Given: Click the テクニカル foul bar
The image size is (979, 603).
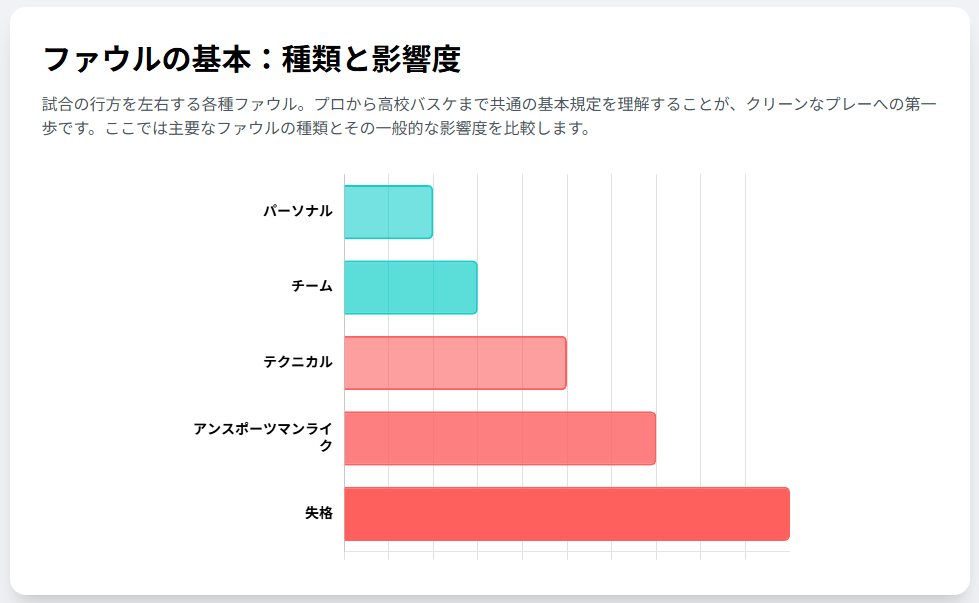Looking at the screenshot, I should (x=455, y=362).
